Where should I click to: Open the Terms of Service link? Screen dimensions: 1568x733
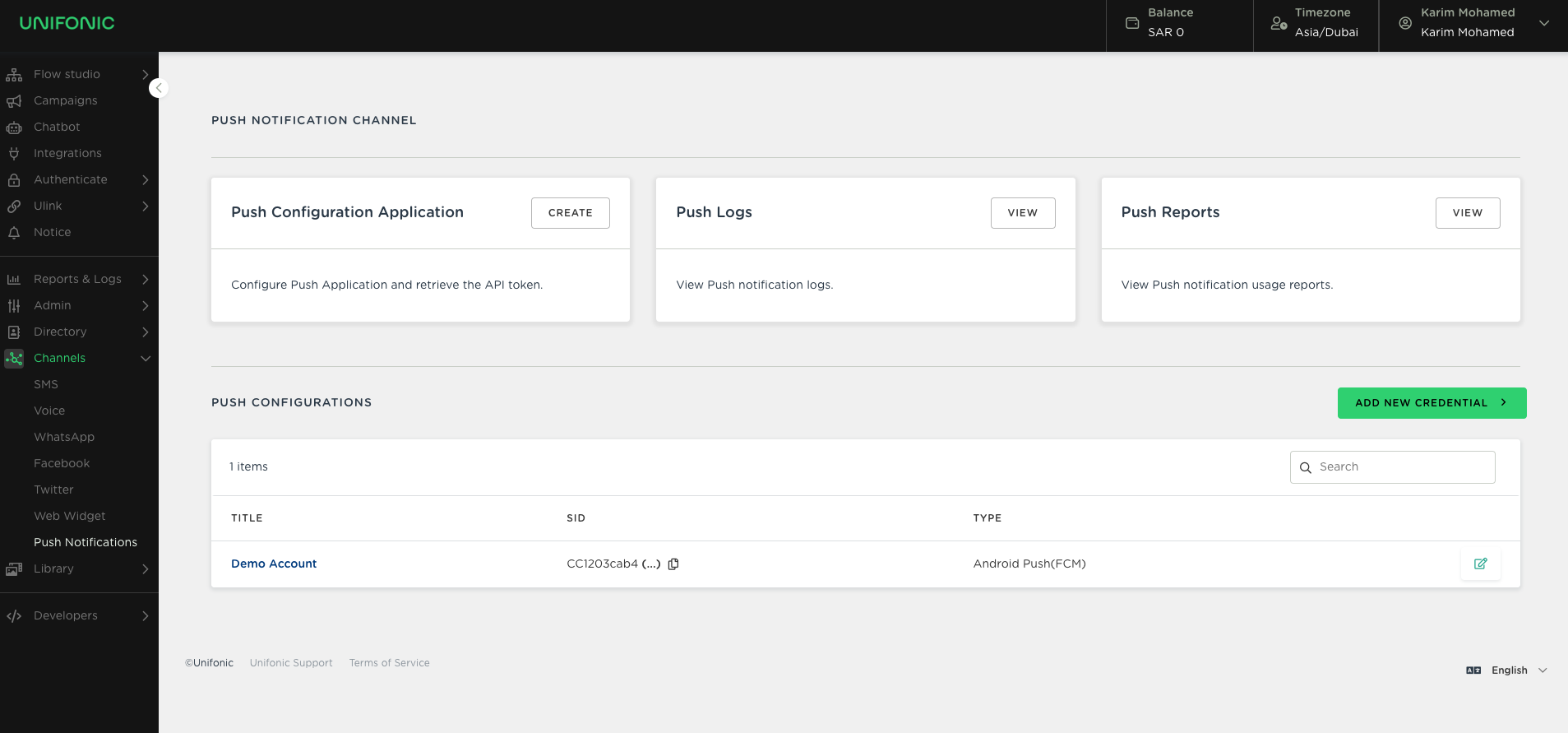390,663
